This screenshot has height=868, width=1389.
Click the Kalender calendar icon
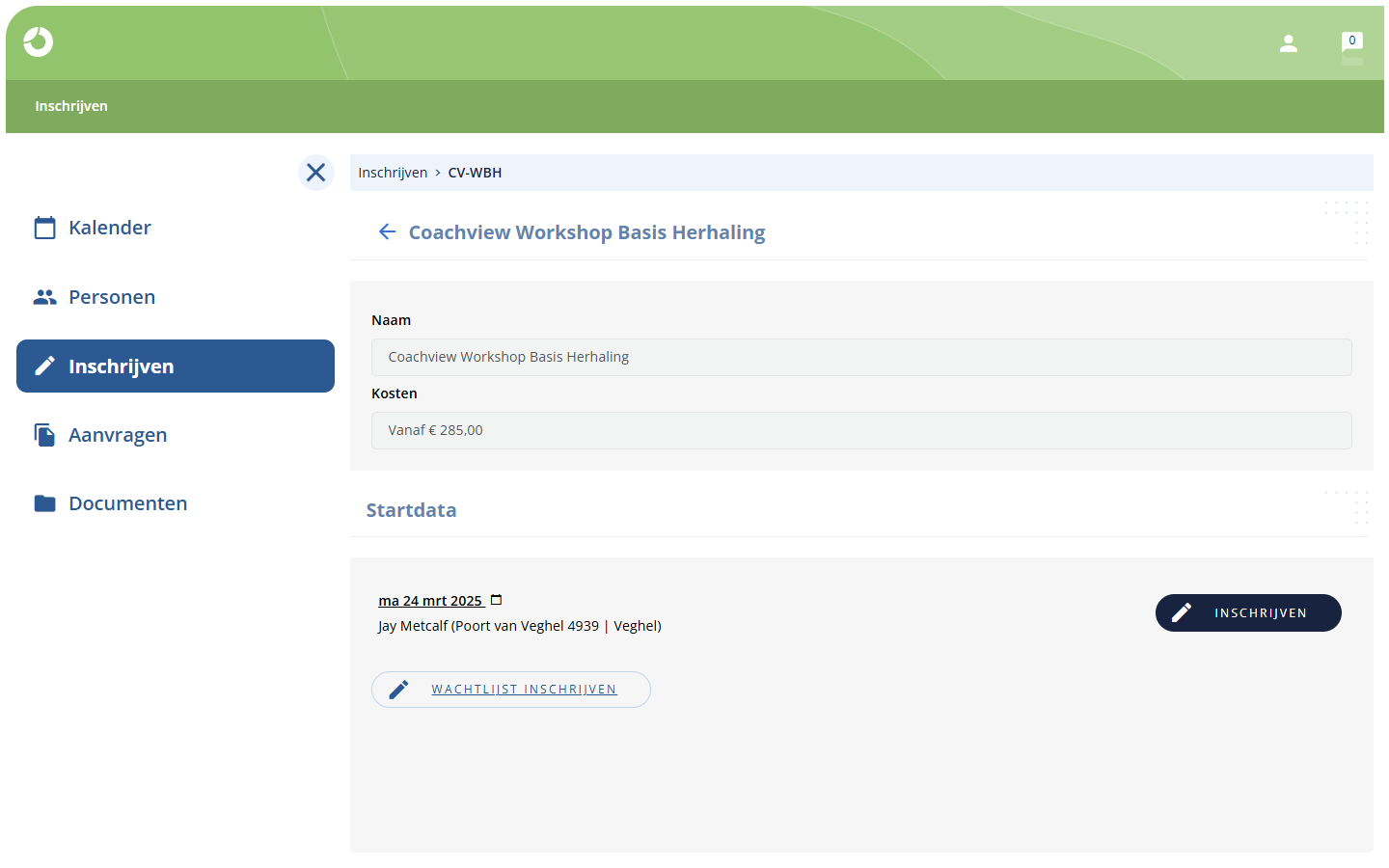(x=44, y=228)
